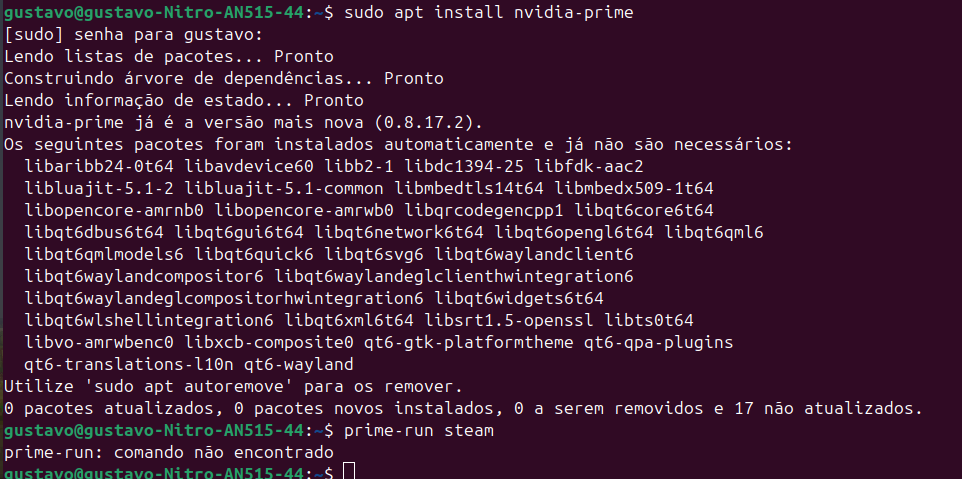Click the terminal cursor block at the final prompt

(x=348, y=472)
